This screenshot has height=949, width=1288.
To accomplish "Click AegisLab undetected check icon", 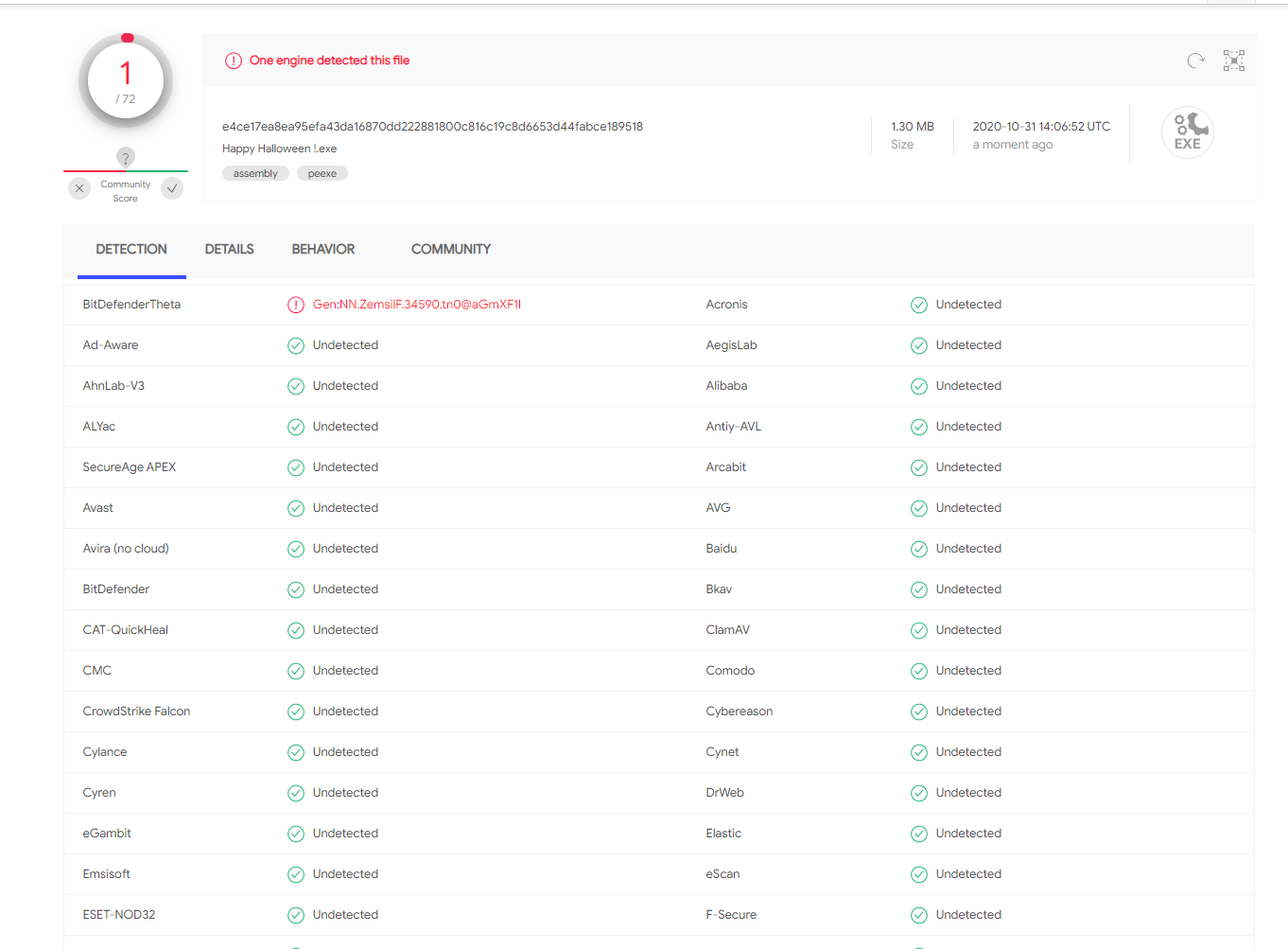I will [919, 345].
